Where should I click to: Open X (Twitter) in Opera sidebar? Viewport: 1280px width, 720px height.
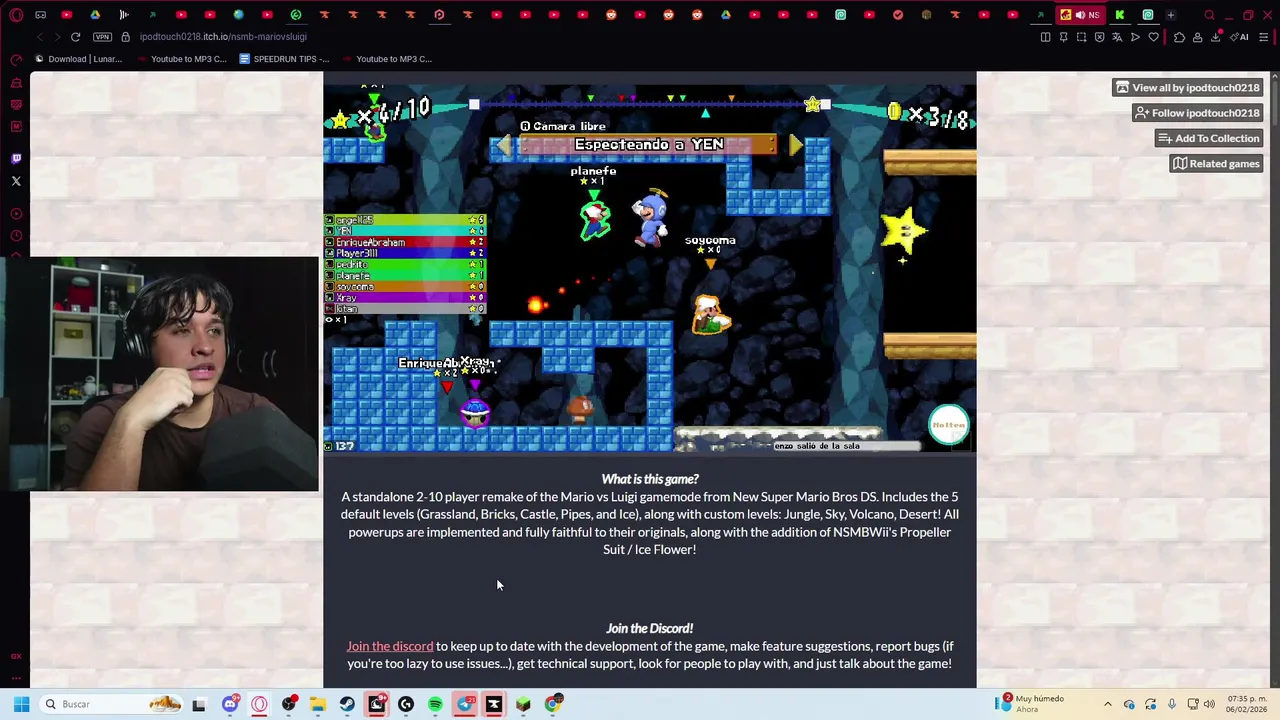[16, 181]
